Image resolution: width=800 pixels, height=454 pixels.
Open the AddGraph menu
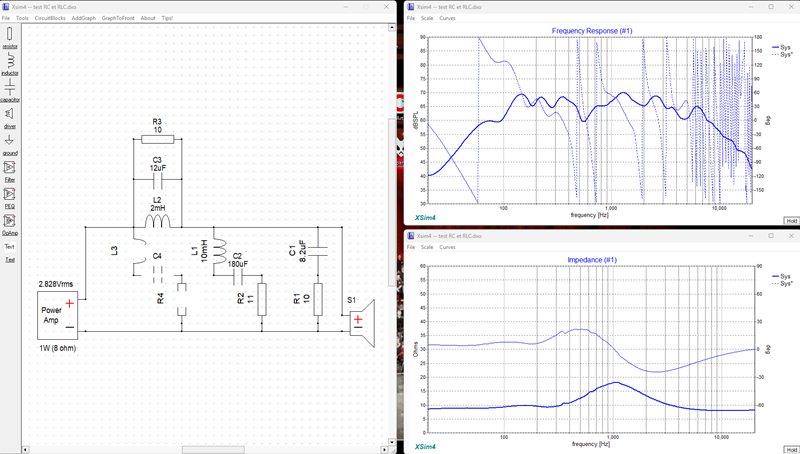[84, 18]
